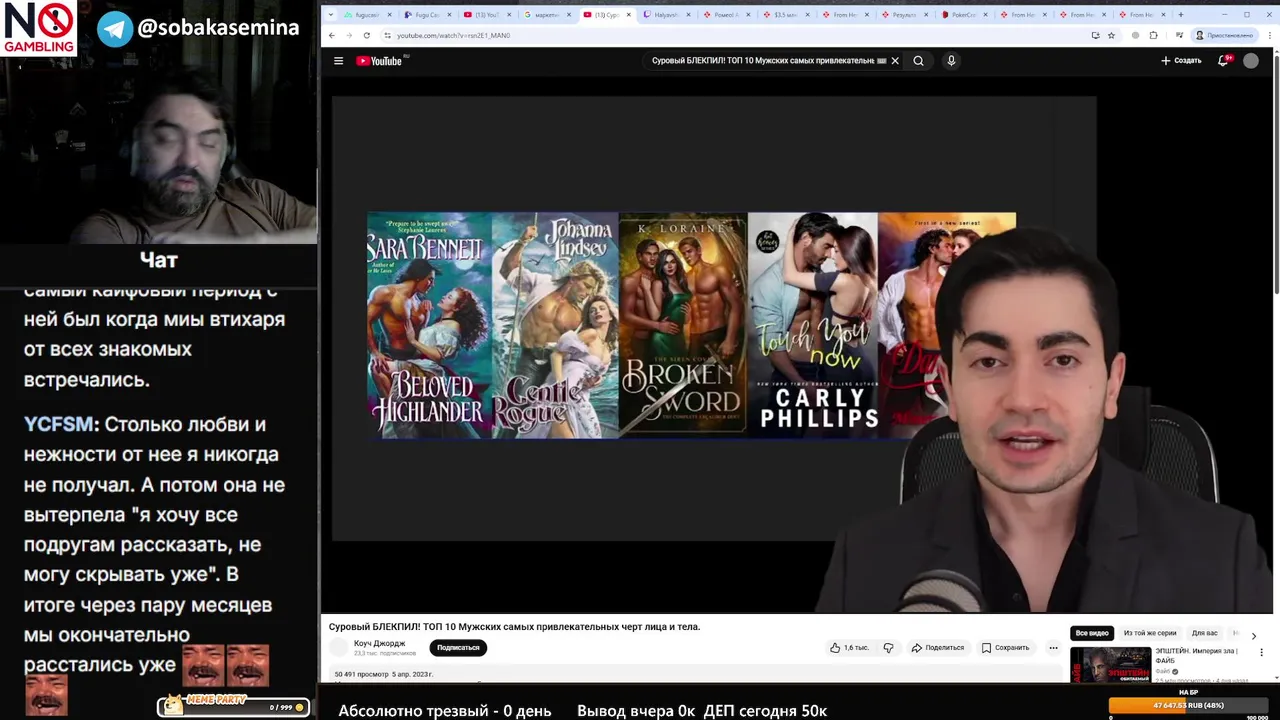
Task: Go to the YouTube home logo
Action: [380, 61]
